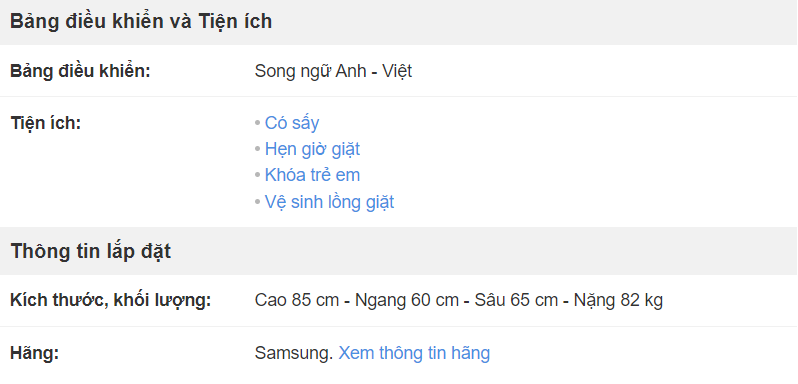The image size is (798, 384).
Task: Click the Bảng điều khiển: row label
Action: (80, 71)
